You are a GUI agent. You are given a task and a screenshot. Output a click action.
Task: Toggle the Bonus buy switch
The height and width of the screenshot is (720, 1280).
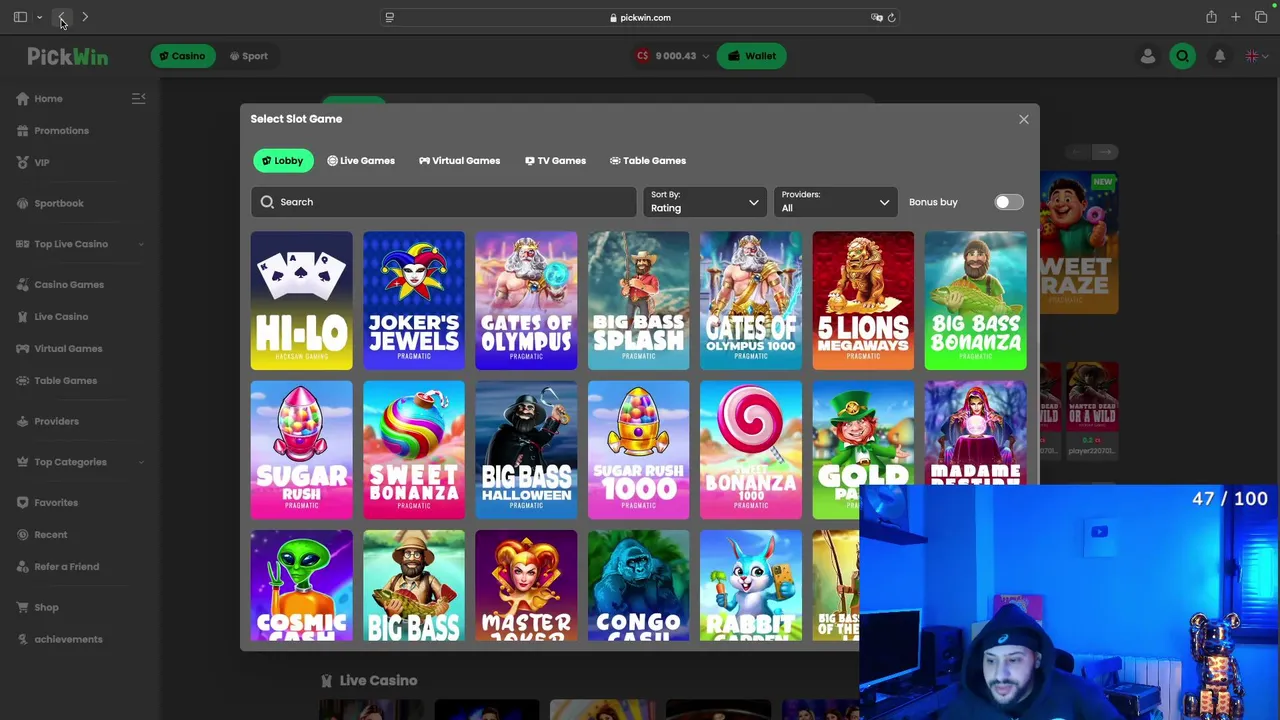(1008, 202)
